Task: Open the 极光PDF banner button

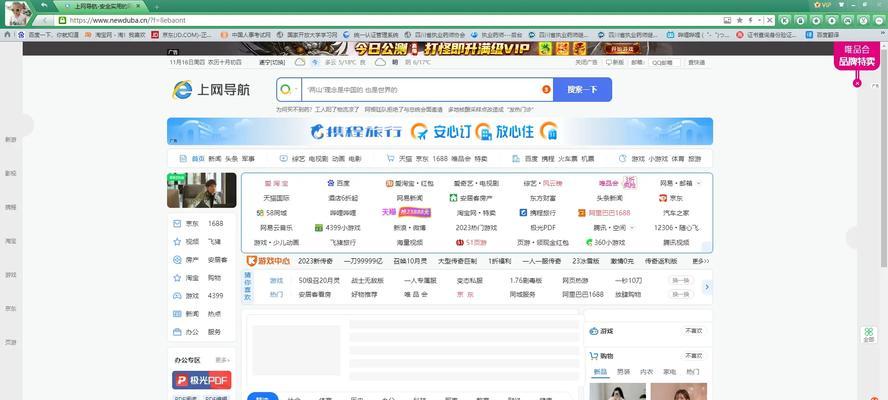Action: pos(202,380)
